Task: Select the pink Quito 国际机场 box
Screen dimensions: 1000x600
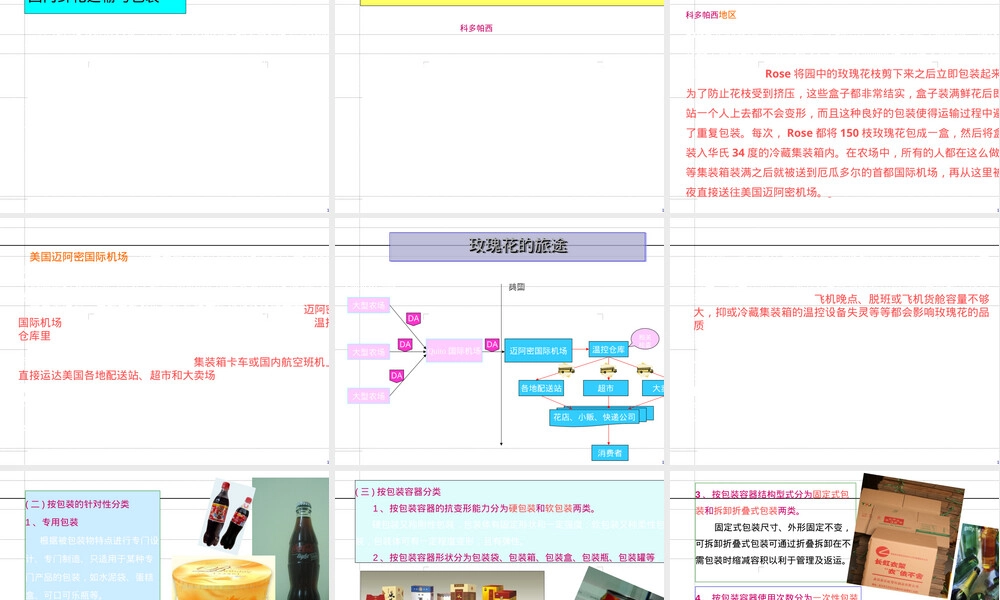Action: 454,351
